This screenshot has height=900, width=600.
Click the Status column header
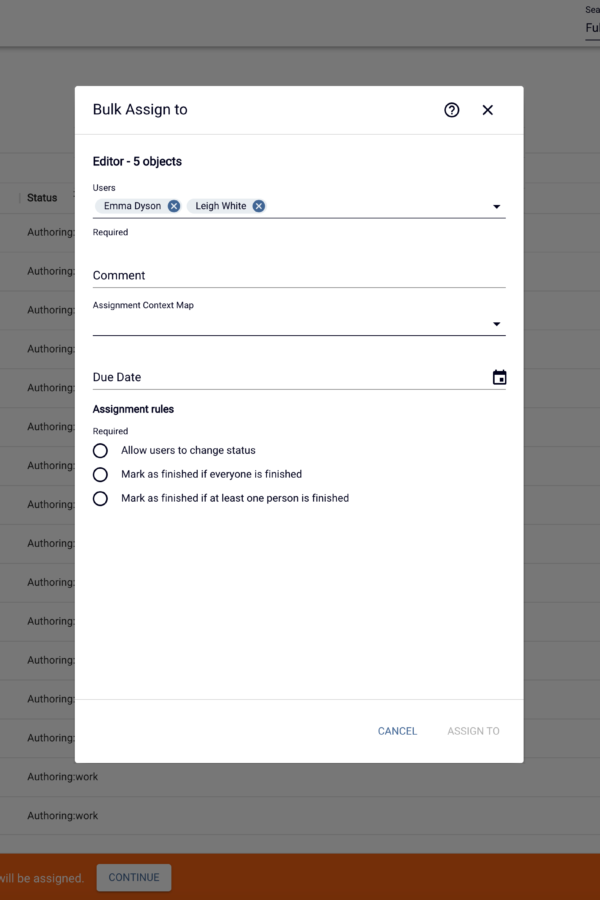tap(42, 197)
